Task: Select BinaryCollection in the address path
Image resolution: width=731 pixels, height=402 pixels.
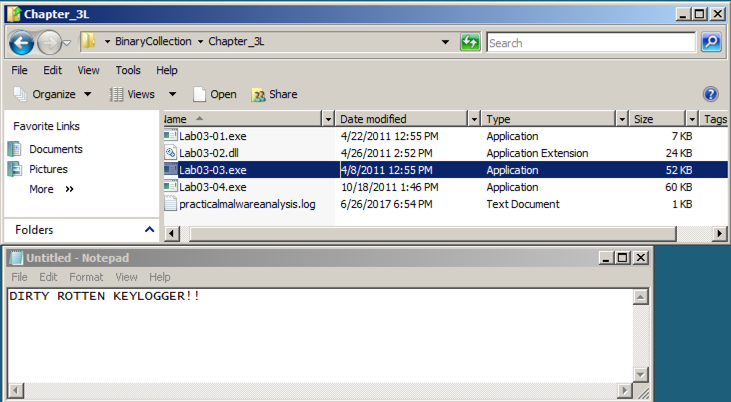Action: coord(153,42)
